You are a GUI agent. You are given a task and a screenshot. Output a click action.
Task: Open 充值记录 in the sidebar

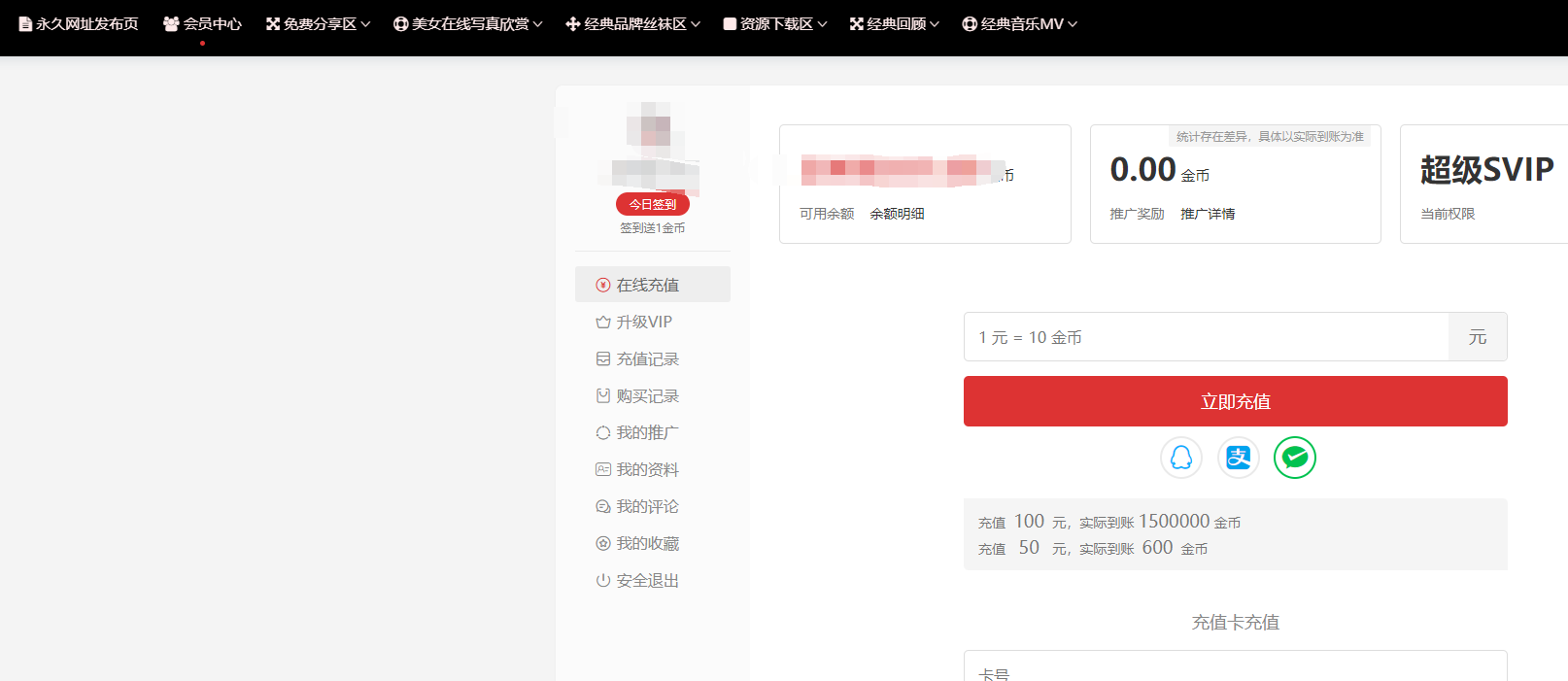click(653, 358)
